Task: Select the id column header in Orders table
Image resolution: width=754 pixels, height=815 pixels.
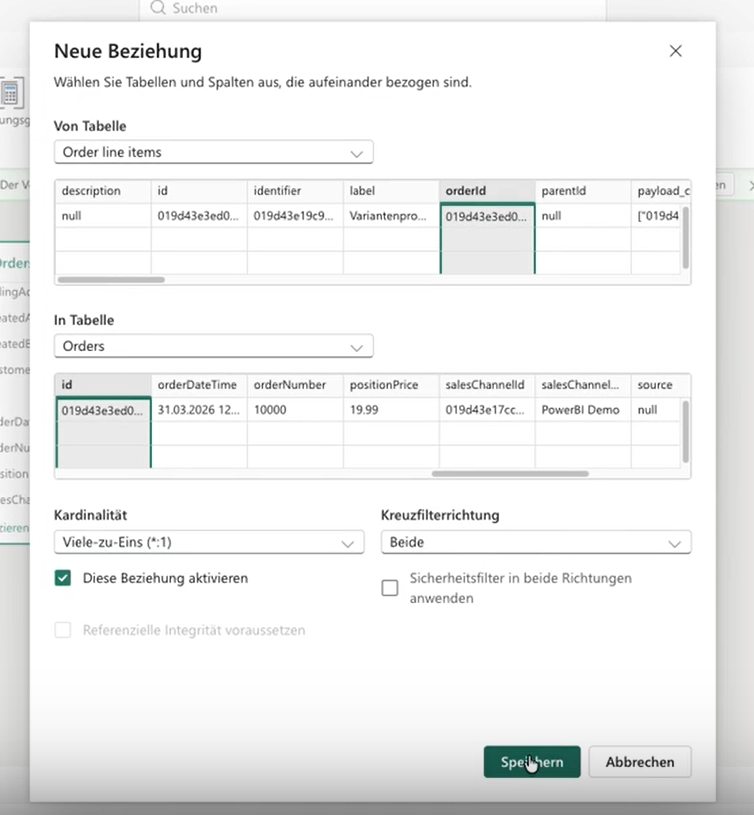Action: pos(103,385)
